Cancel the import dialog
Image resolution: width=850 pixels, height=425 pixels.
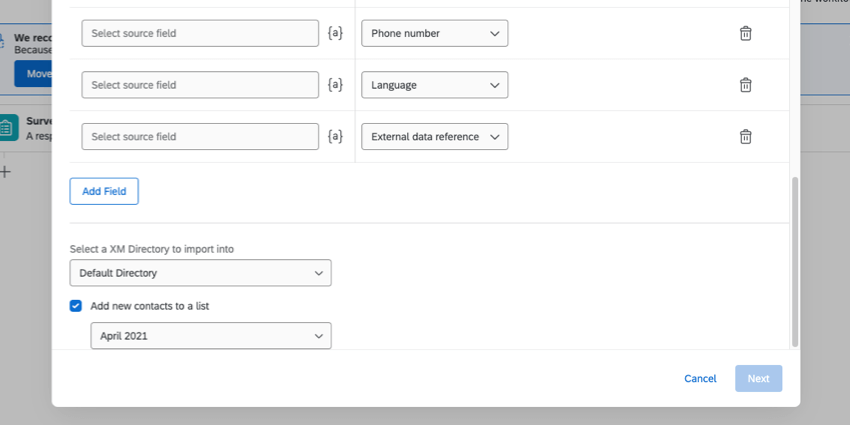tap(700, 379)
